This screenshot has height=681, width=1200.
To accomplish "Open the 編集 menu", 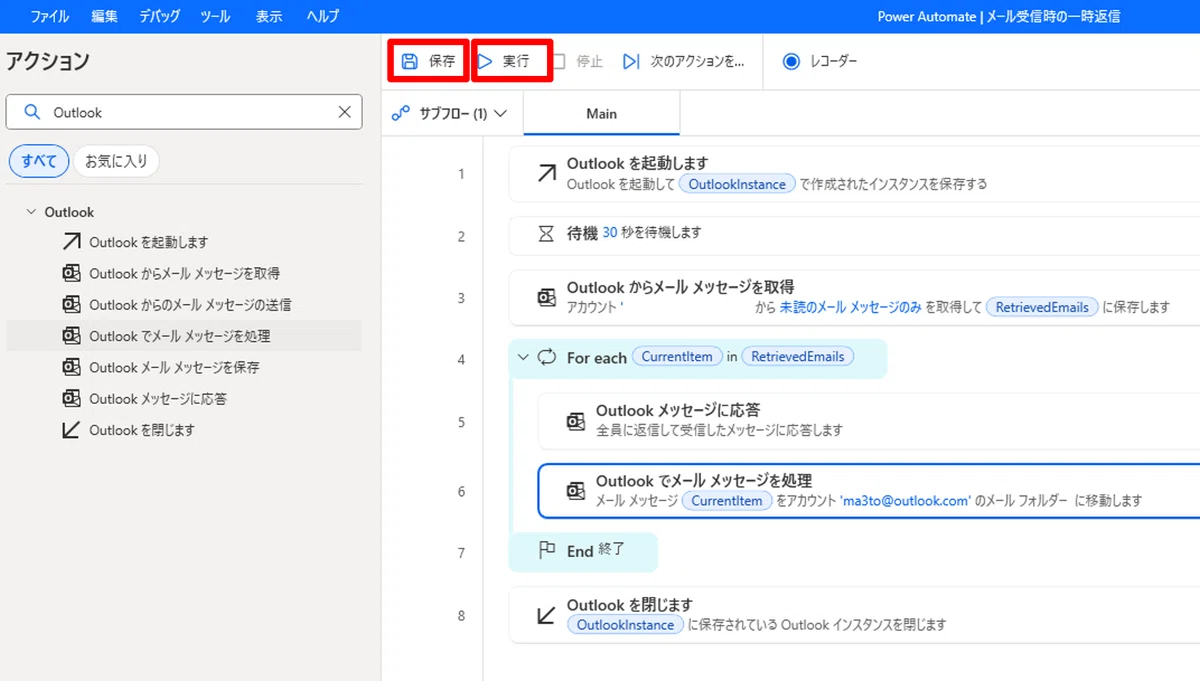I will coord(104,16).
